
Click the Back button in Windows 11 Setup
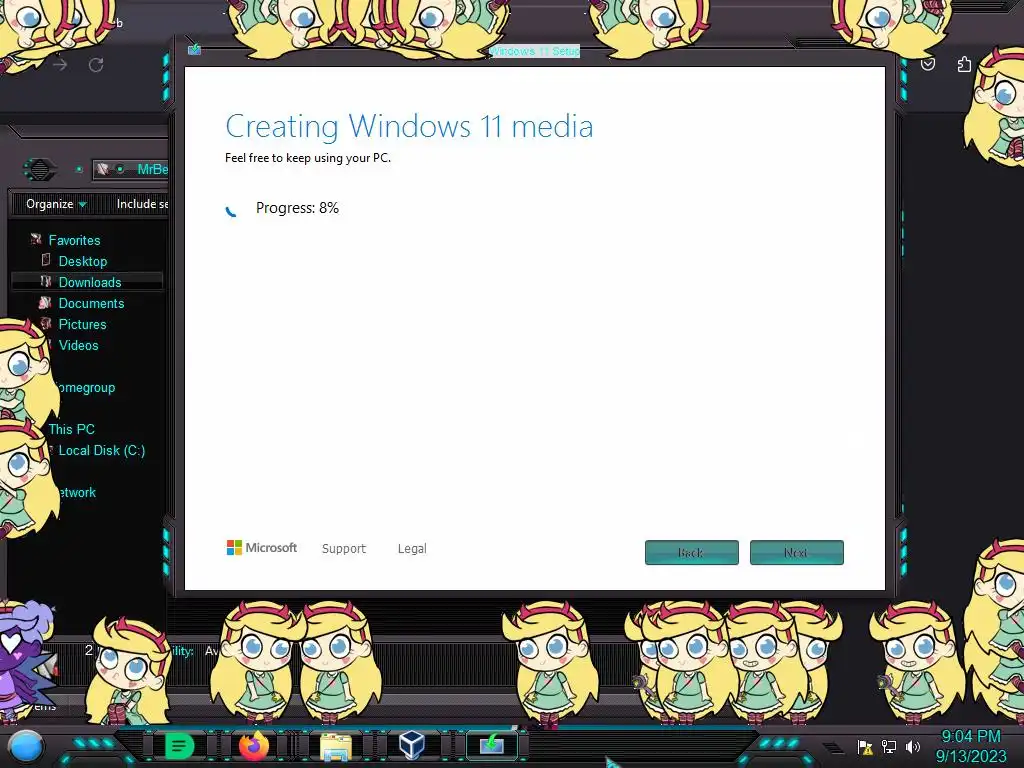[x=692, y=552]
